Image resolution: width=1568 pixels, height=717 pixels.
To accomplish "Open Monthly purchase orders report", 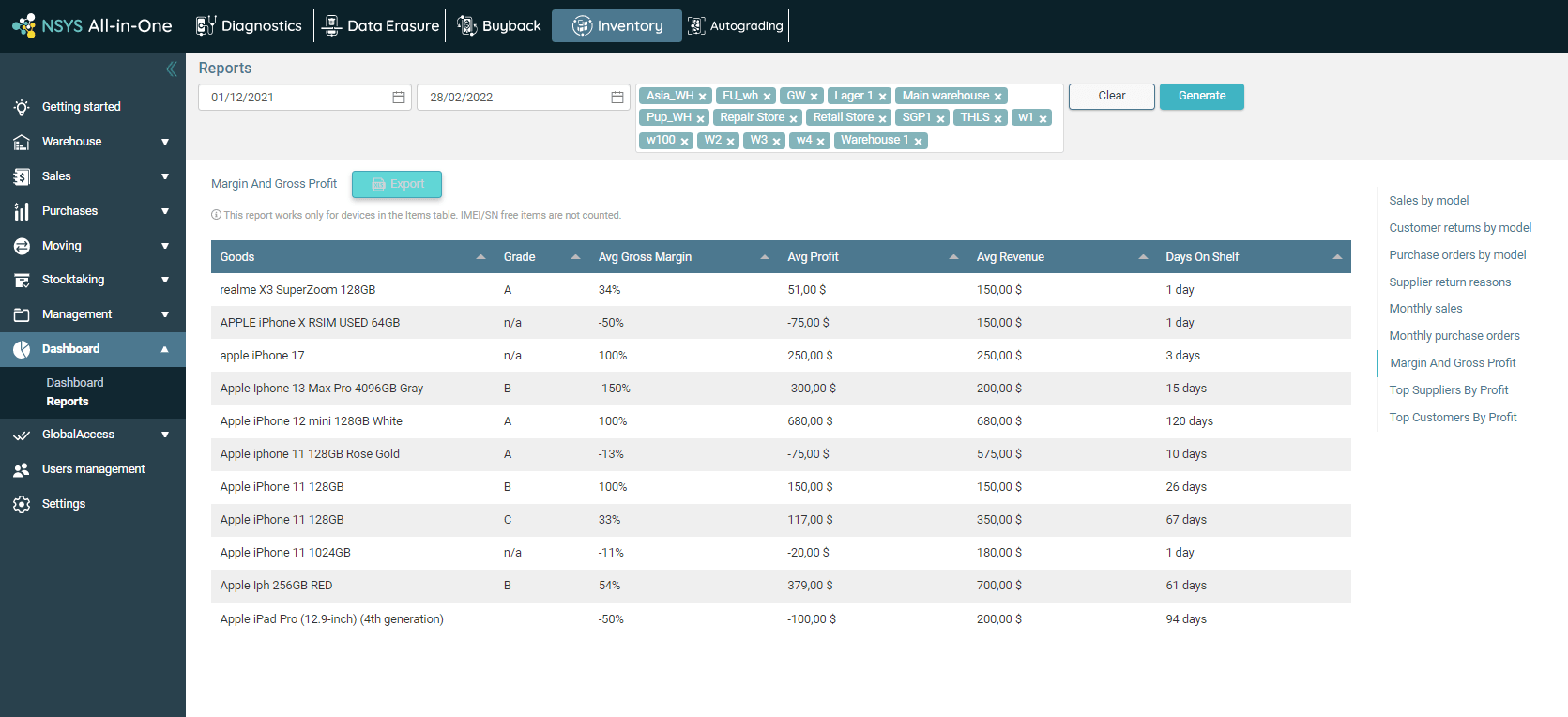I will point(1454,336).
